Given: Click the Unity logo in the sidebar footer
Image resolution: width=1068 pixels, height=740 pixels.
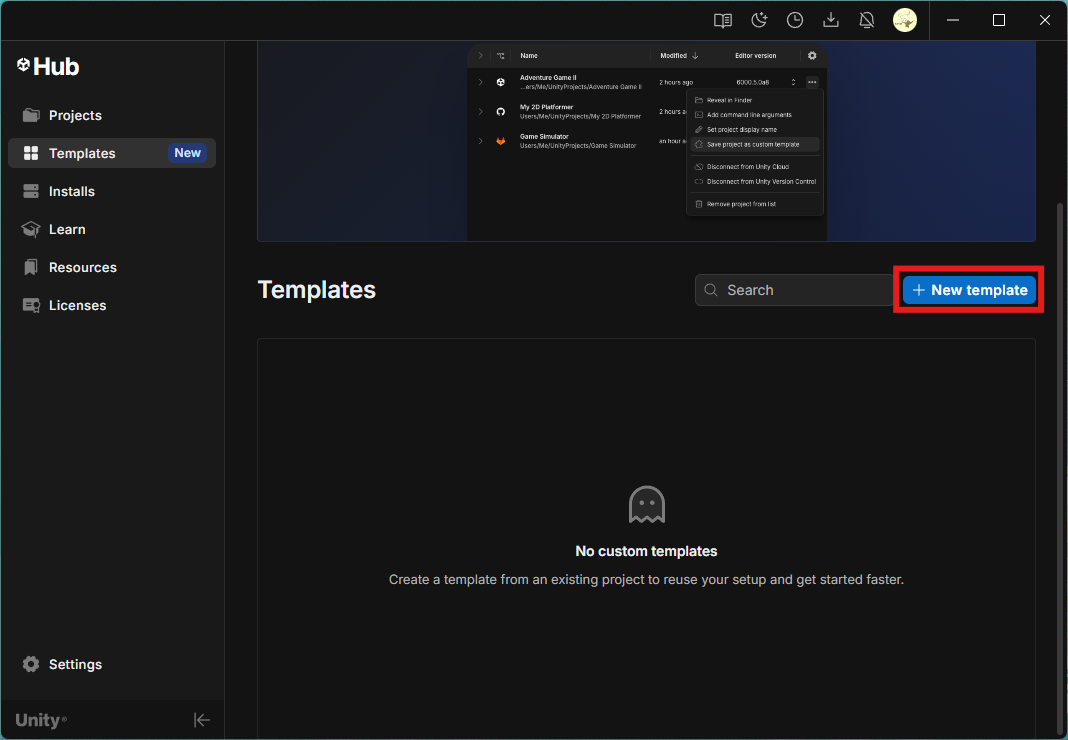Looking at the screenshot, I should (41, 720).
